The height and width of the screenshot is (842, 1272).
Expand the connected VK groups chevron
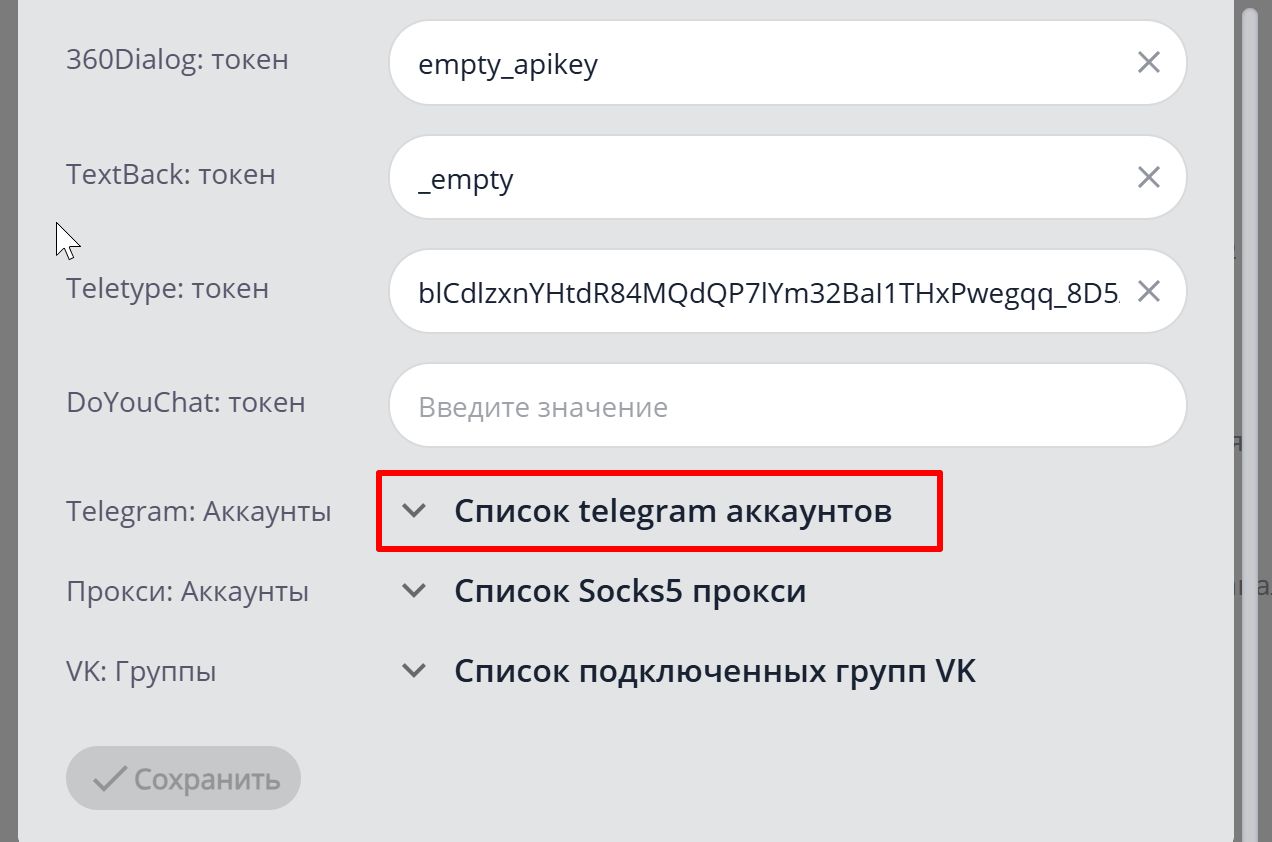pos(414,671)
